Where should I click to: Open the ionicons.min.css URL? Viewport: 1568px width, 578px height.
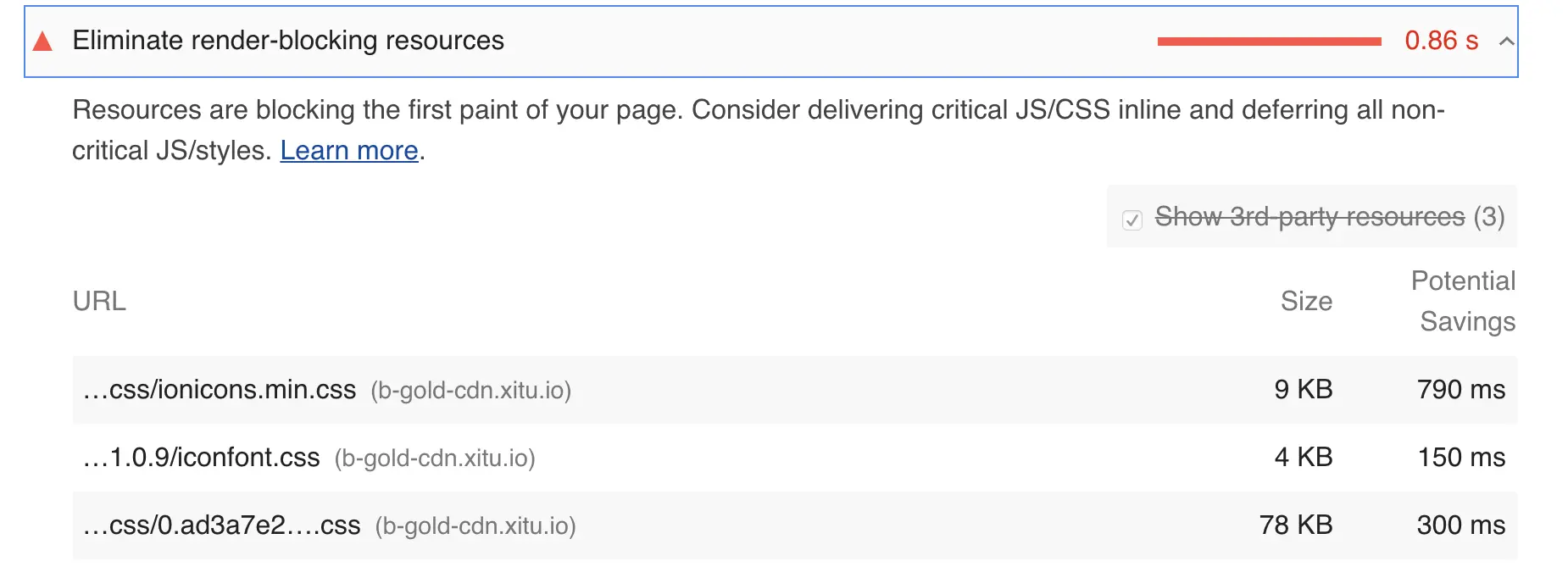coord(220,390)
